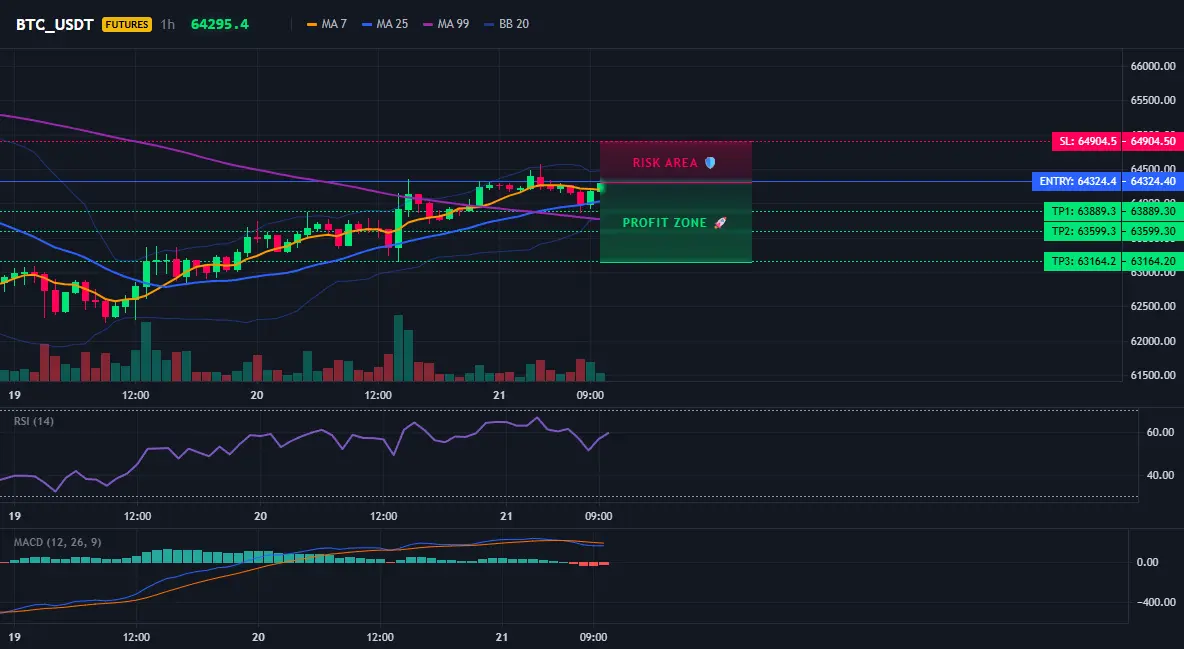Click the TP3: 63164.2 label

pyautogui.click(x=1083, y=261)
